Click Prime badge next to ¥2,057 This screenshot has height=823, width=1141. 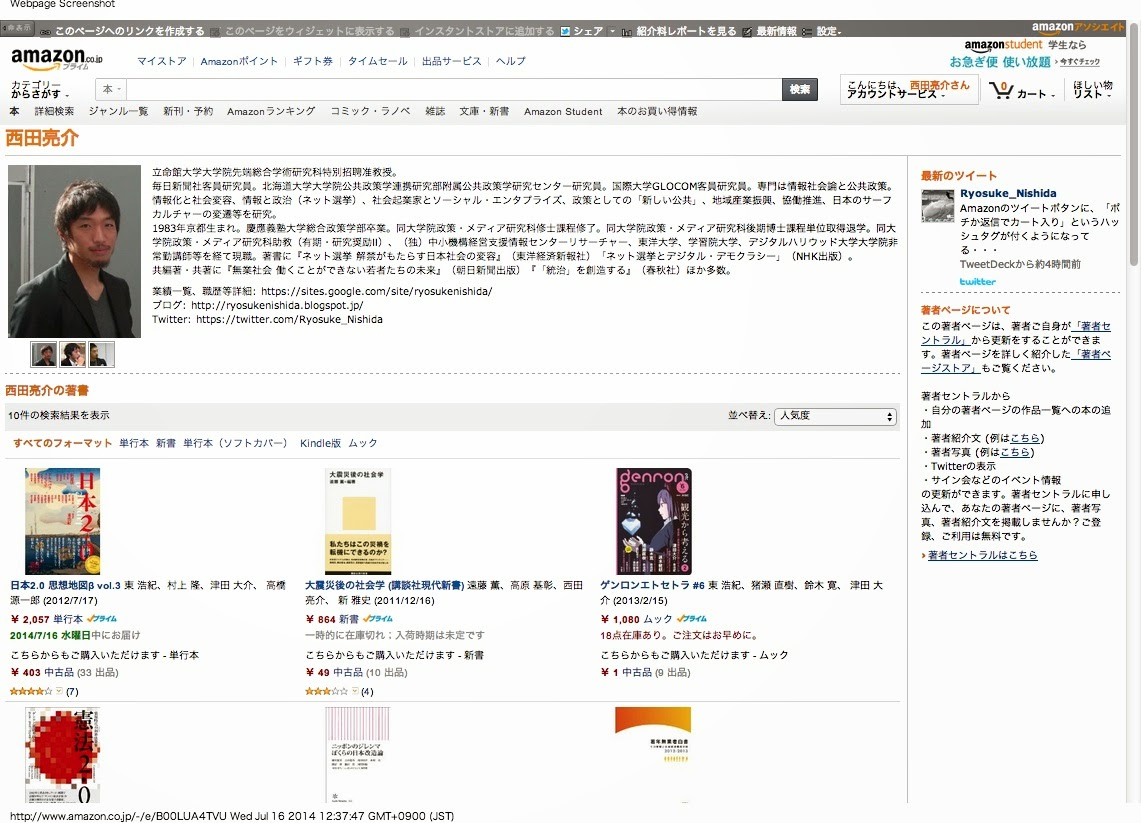point(102,619)
